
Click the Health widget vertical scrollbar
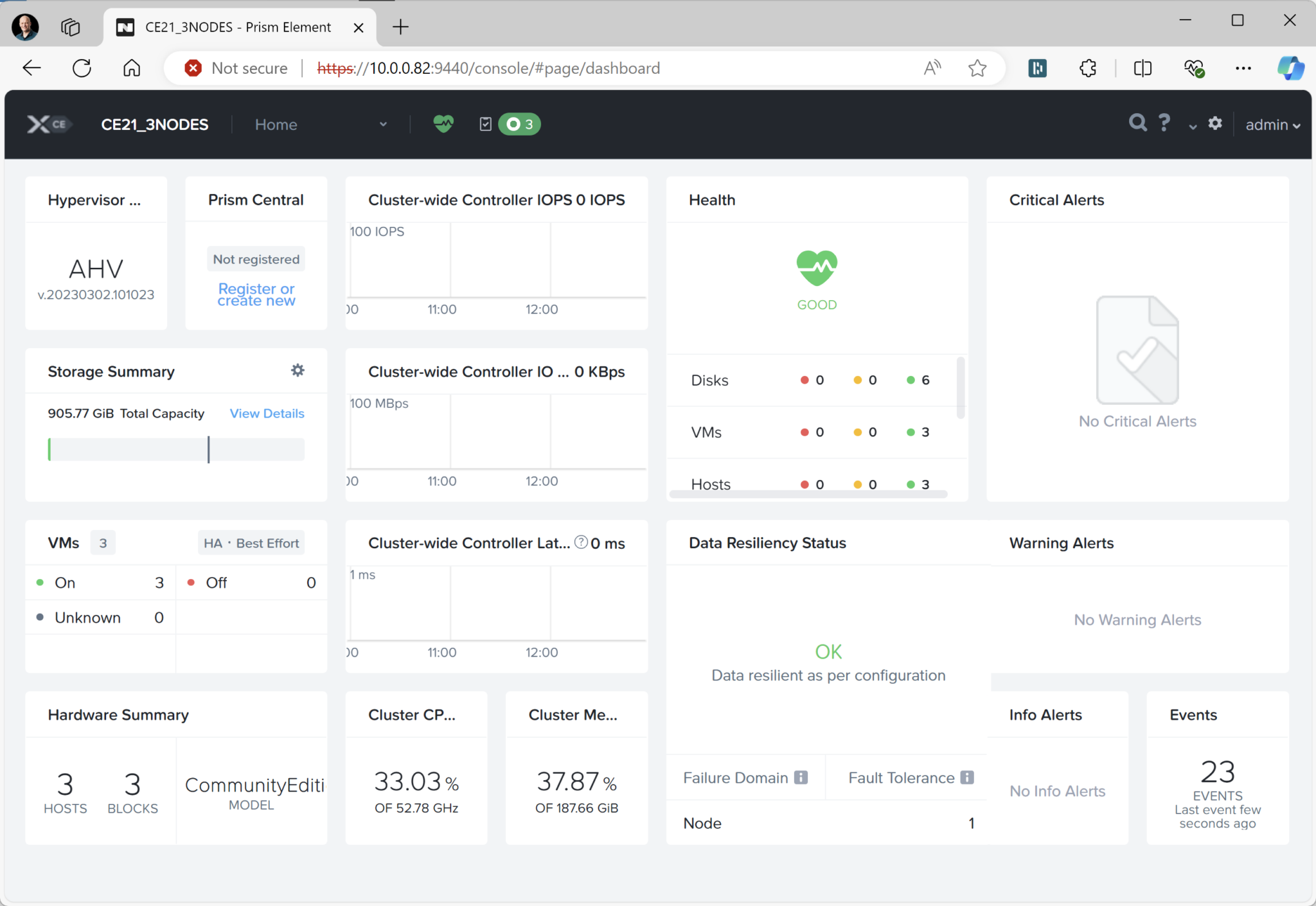961,389
